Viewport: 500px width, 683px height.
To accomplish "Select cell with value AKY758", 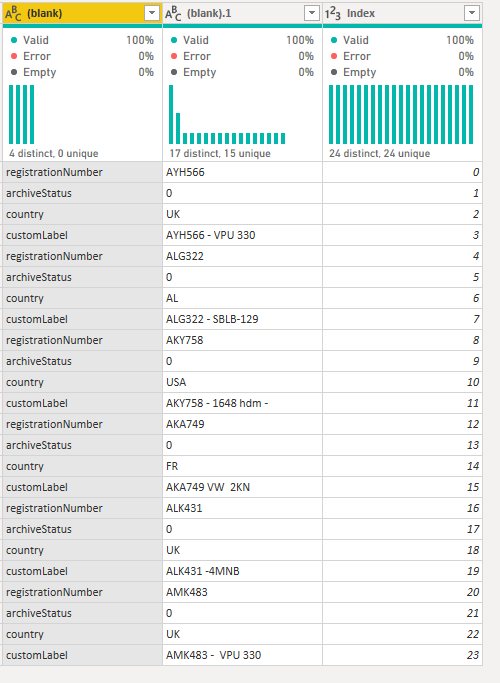I will [242, 340].
